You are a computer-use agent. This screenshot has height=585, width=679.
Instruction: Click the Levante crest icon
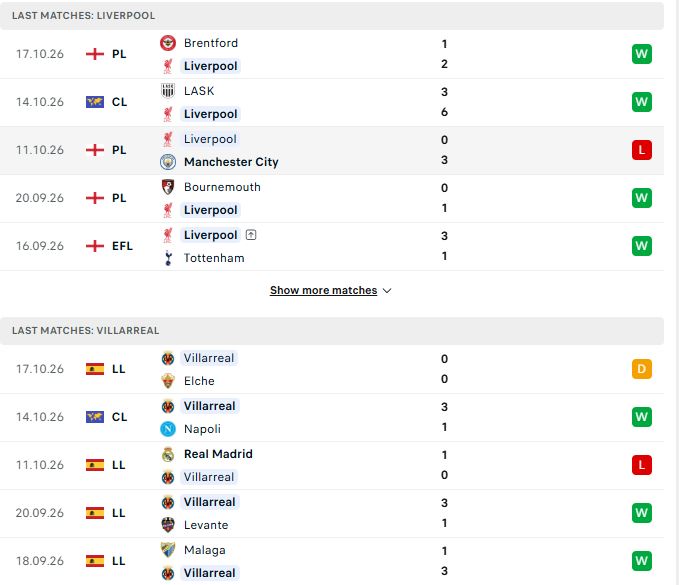point(168,525)
